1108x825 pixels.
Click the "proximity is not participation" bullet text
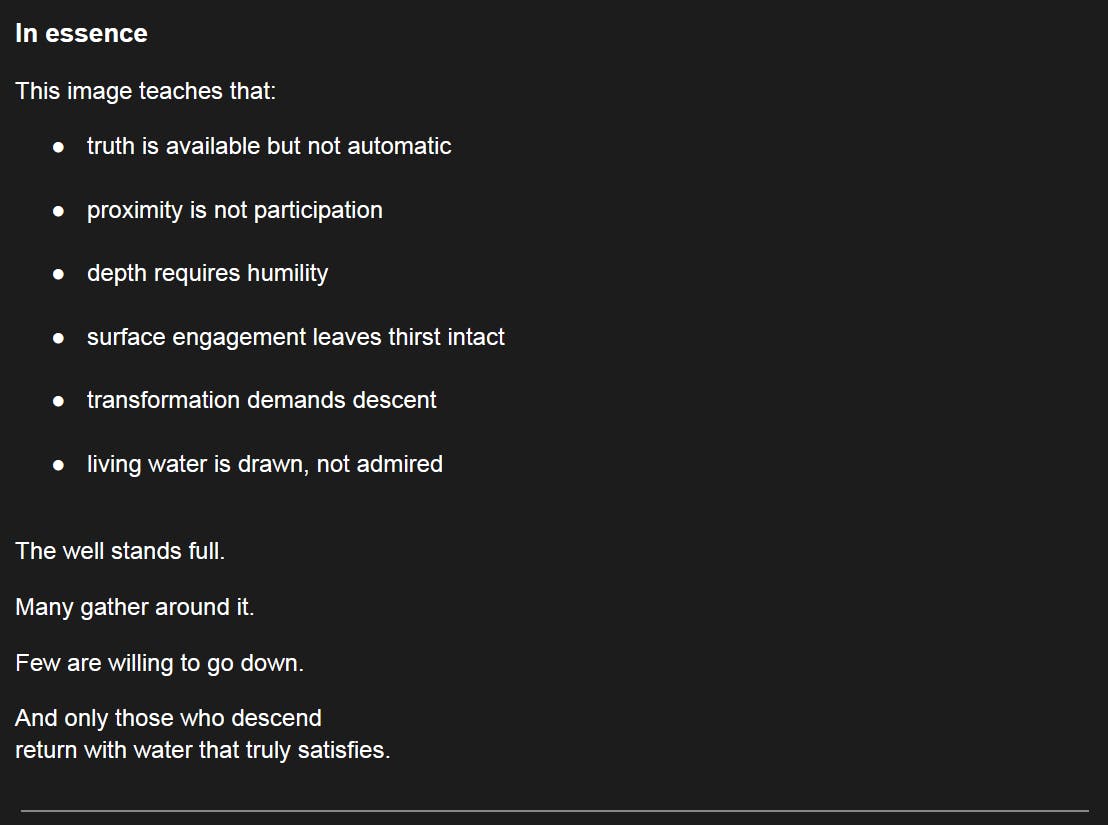pyautogui.click(x=234, y=210)
